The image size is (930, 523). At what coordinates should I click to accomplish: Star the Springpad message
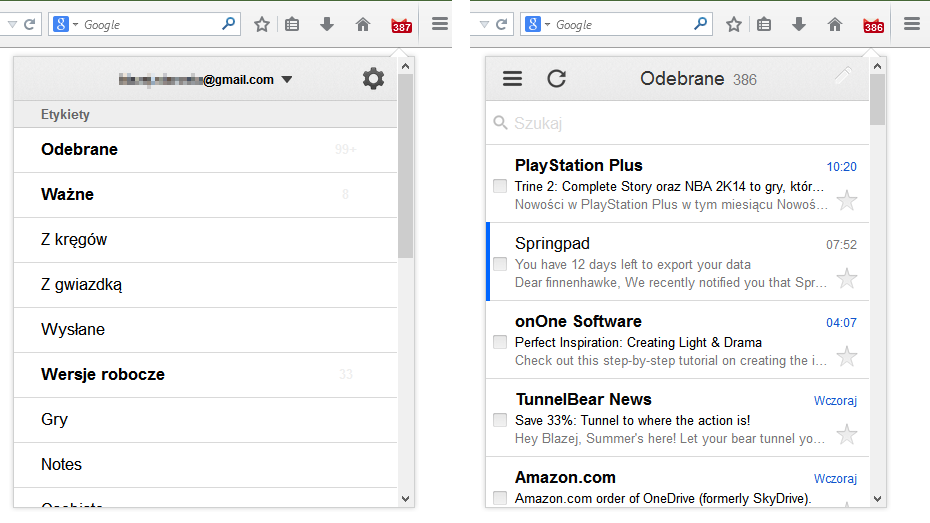pos(846,278)
